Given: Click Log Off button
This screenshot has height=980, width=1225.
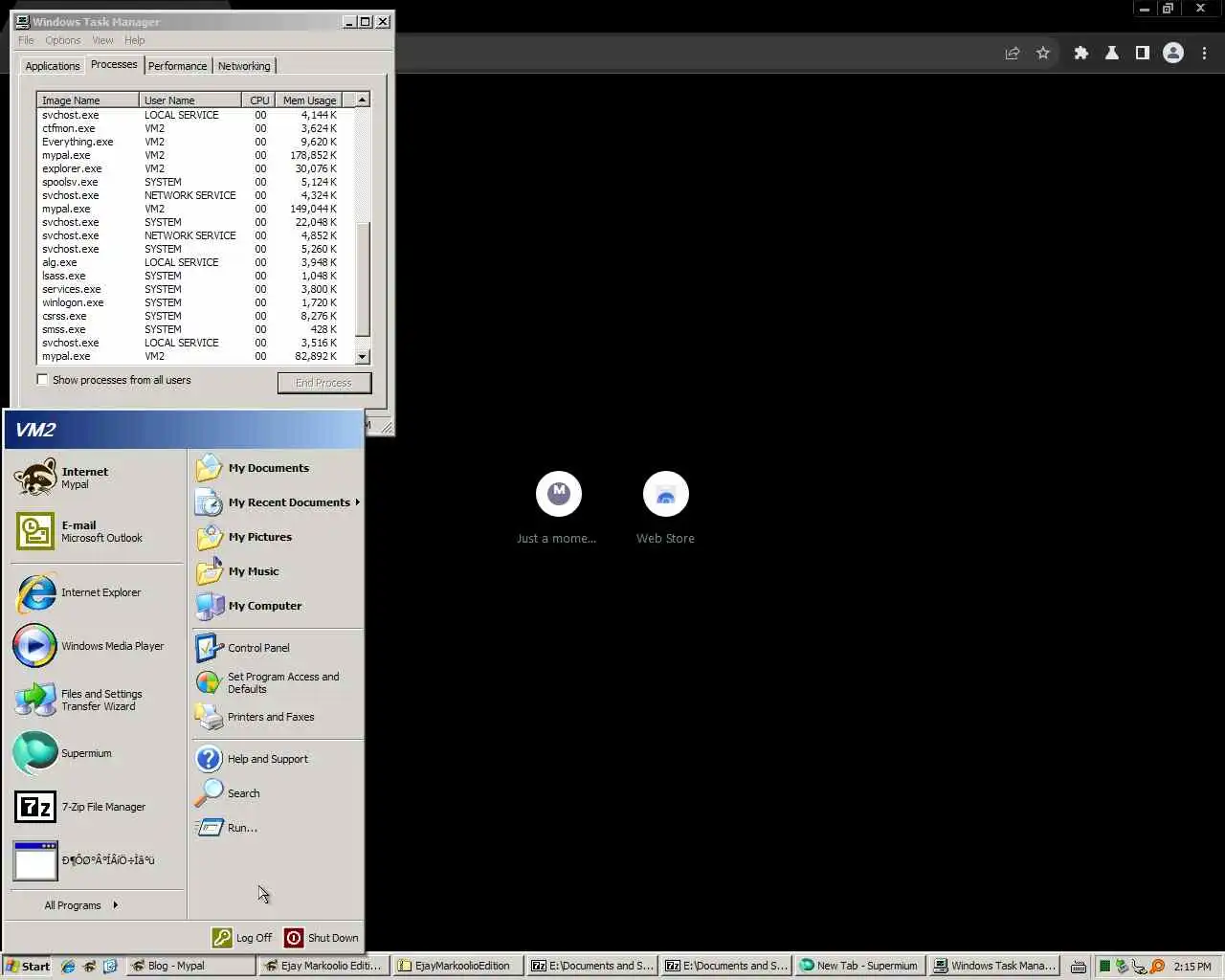Looking at the screenshot, I should [x=243, y=938].
